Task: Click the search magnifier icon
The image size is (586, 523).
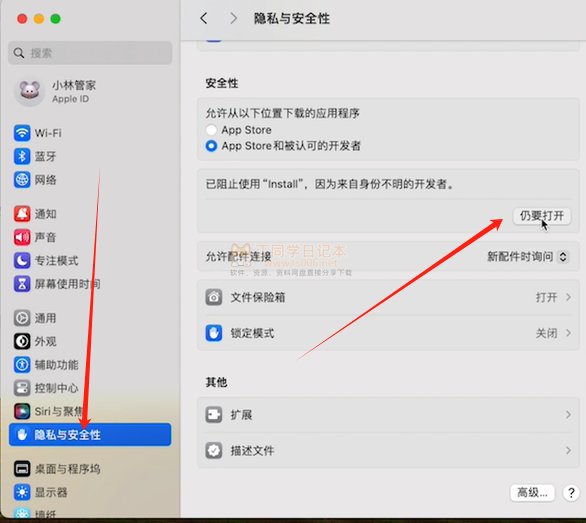Action: point(19,53)
